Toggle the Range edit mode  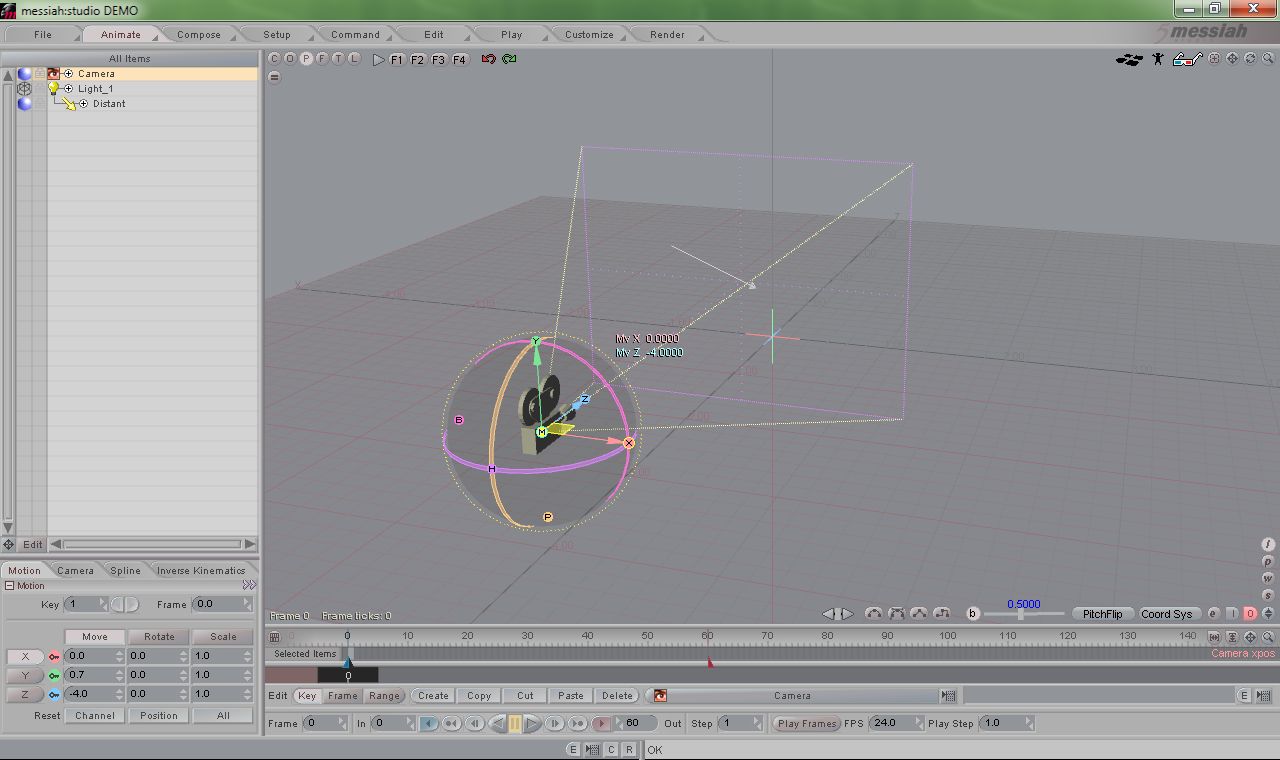point(384,696)
